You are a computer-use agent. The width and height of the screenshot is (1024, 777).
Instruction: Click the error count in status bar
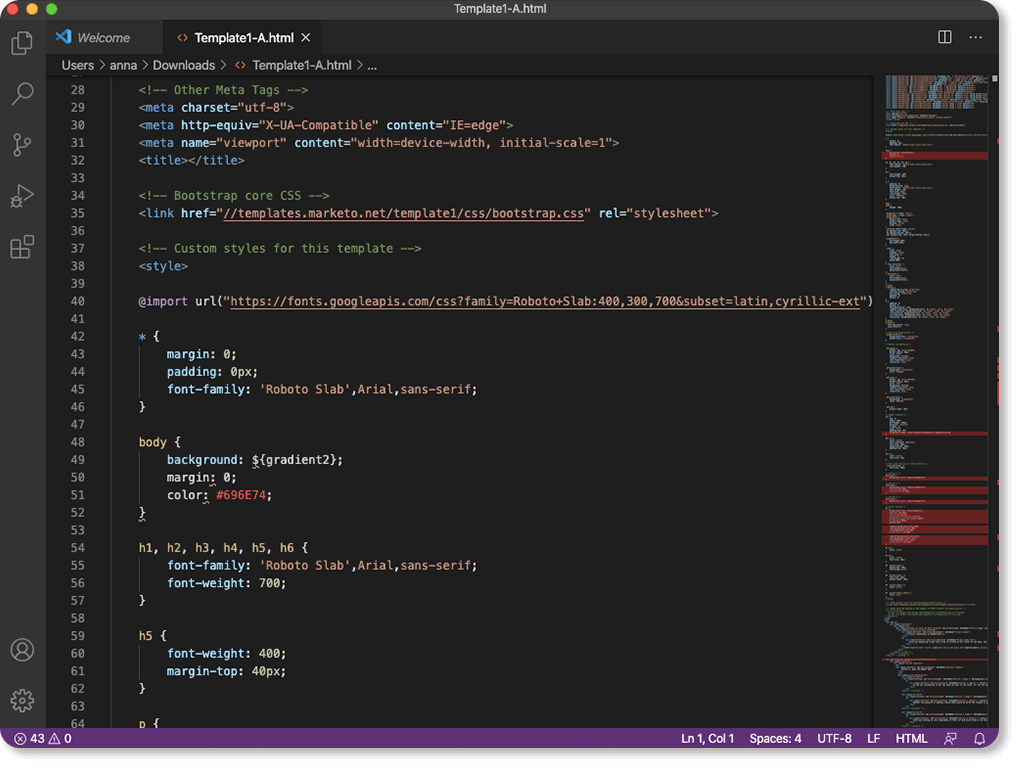click(x=29, y=738)
